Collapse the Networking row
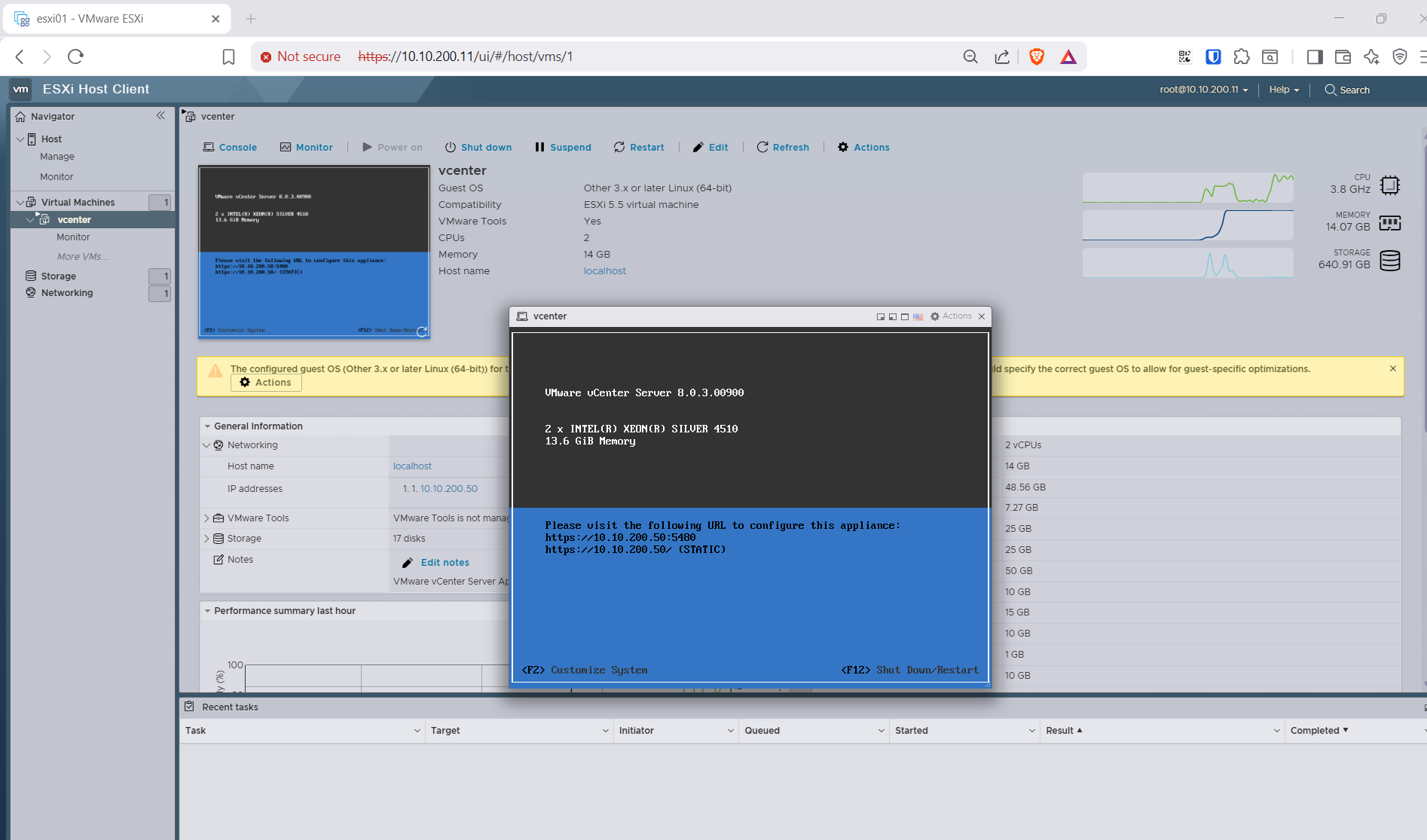 (x=206, y=445)
